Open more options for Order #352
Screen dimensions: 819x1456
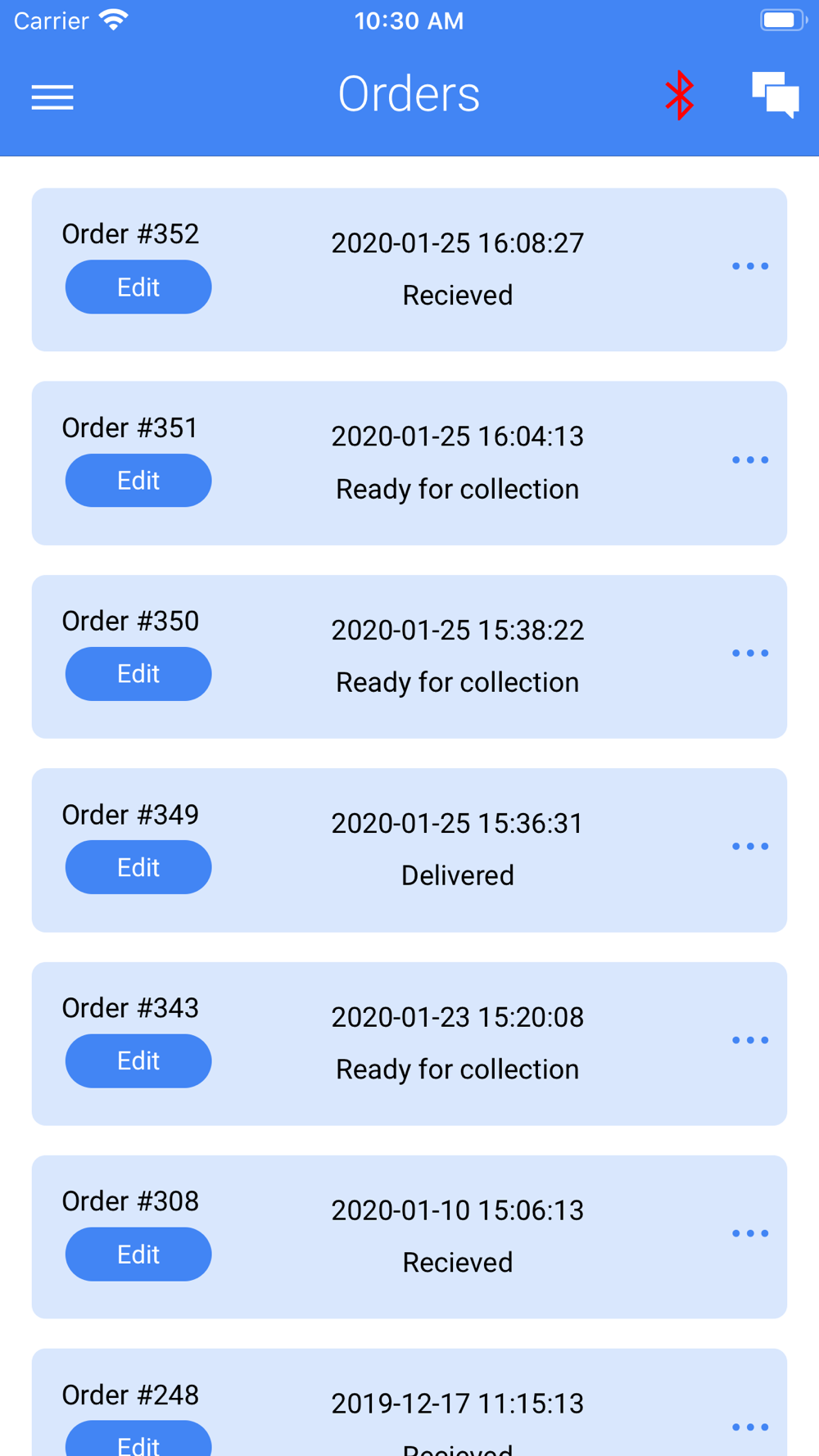750,266
